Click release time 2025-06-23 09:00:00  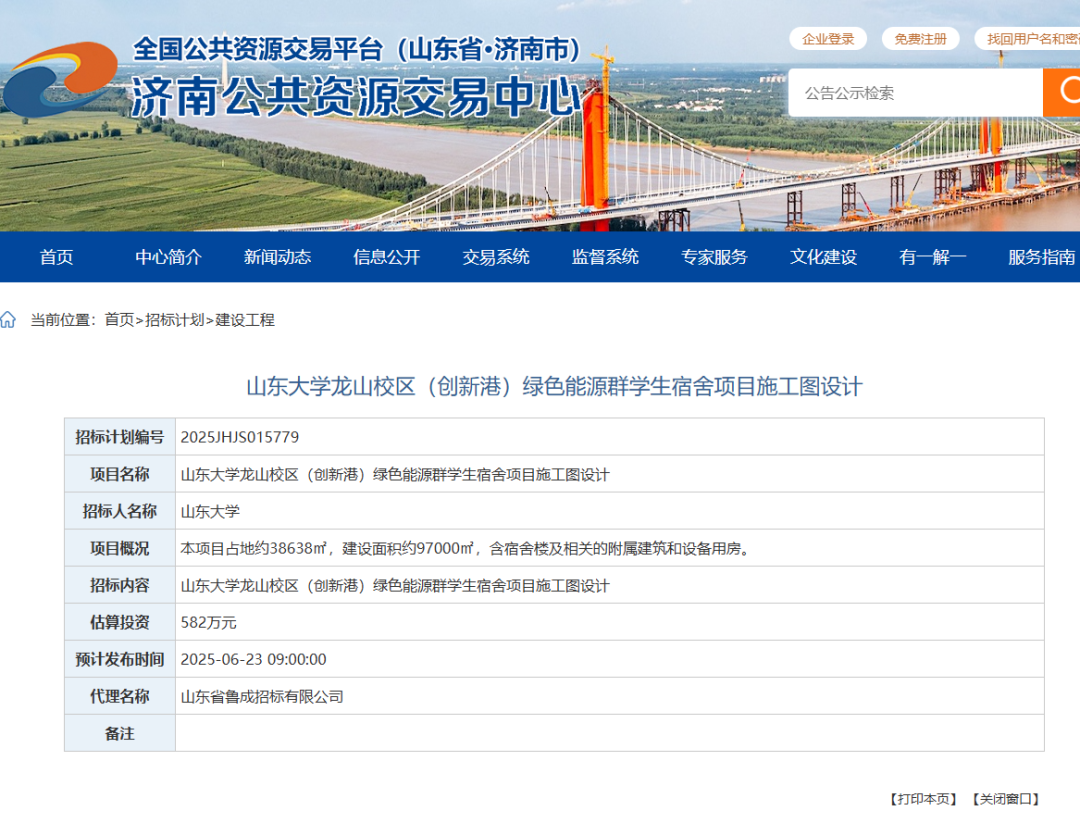253,659
